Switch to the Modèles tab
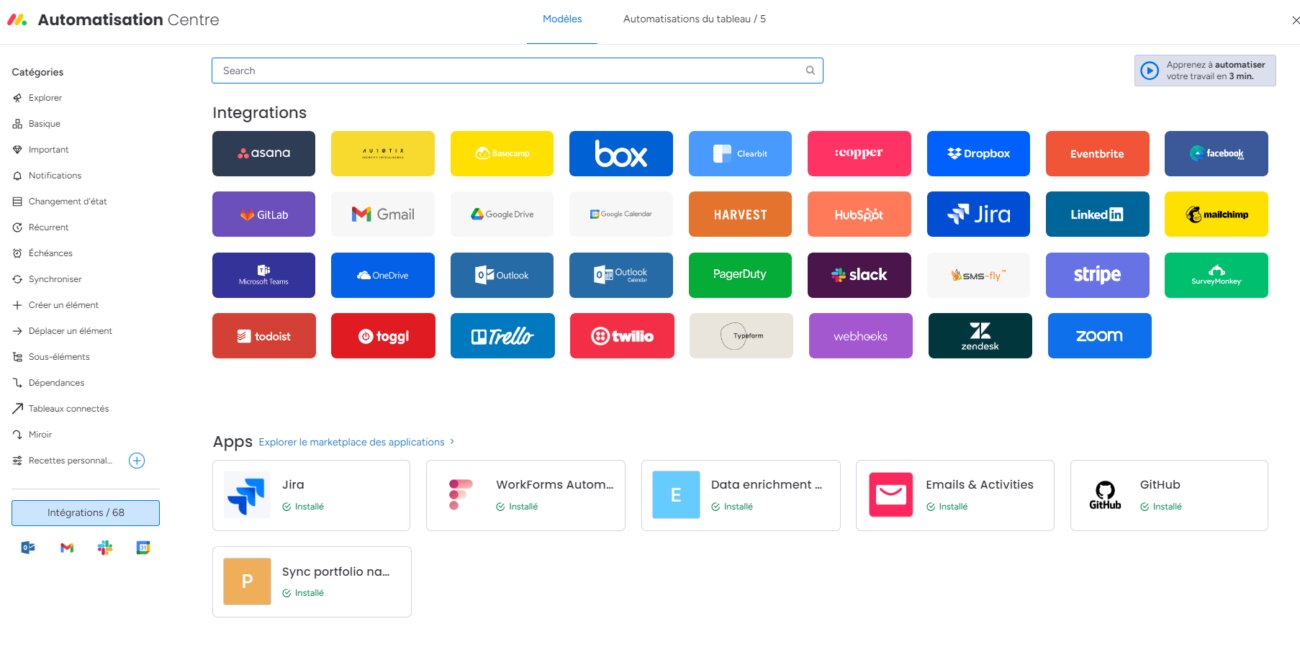The image size is (1300, 652). point(562,19)
